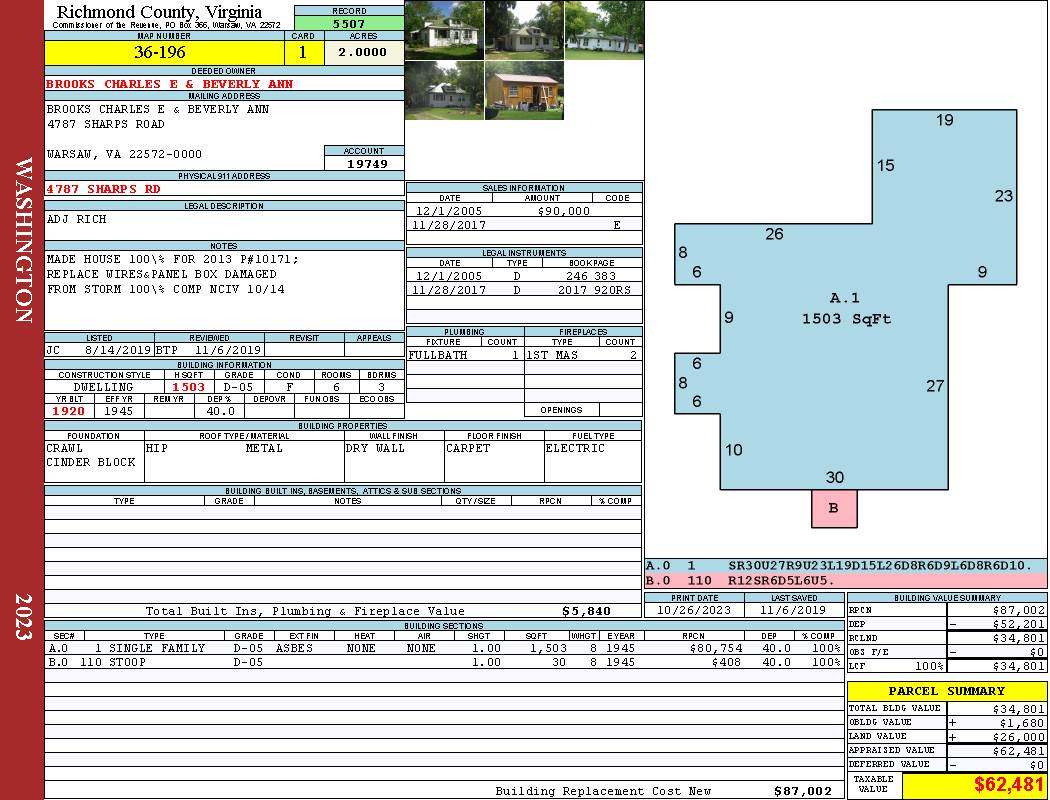Click the deeded owner name in red
This screenshot has height=800, width=1050.
coord(170,84)
